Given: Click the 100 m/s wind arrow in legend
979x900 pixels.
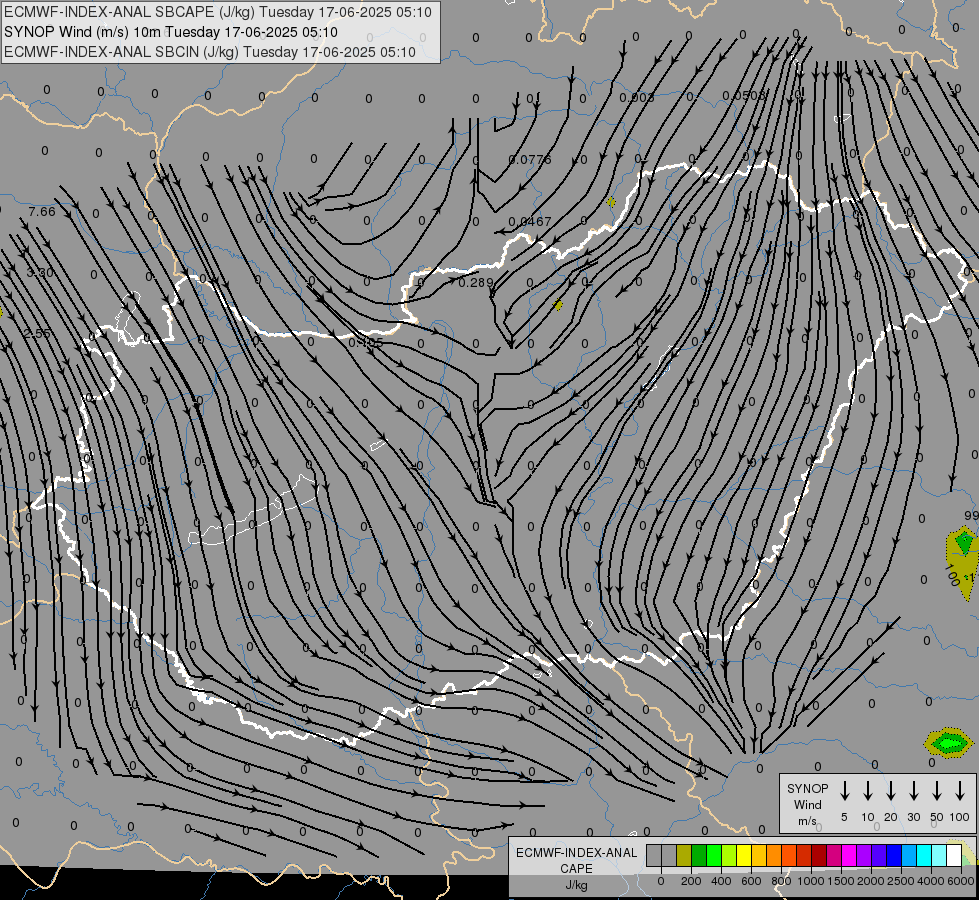Looking at the screenshot, I should click(x=960, y=791).
